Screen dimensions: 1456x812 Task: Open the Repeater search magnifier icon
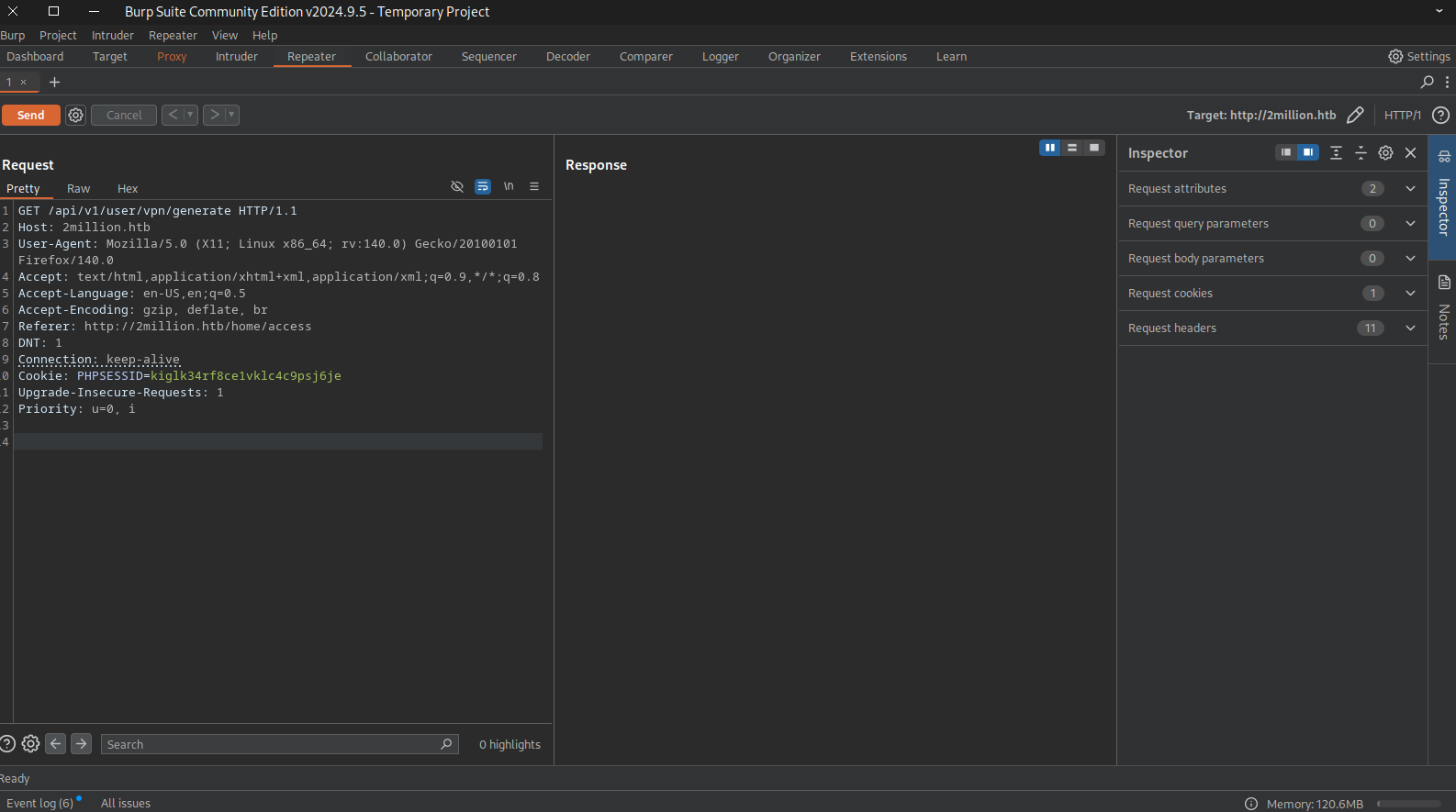coord(1427,82)
